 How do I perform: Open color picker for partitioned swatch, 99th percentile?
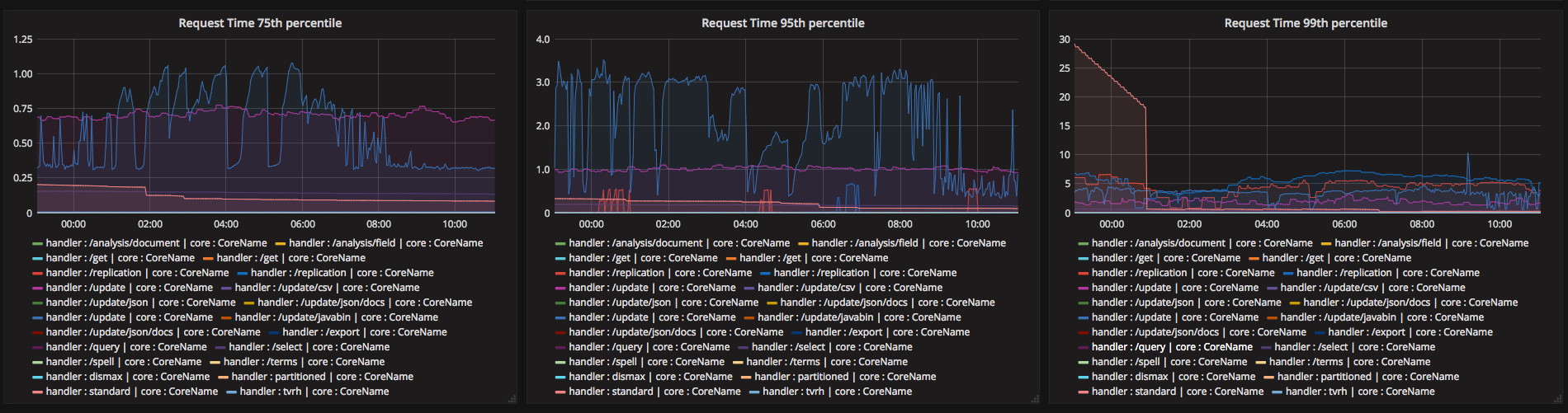coord(1268,377)
